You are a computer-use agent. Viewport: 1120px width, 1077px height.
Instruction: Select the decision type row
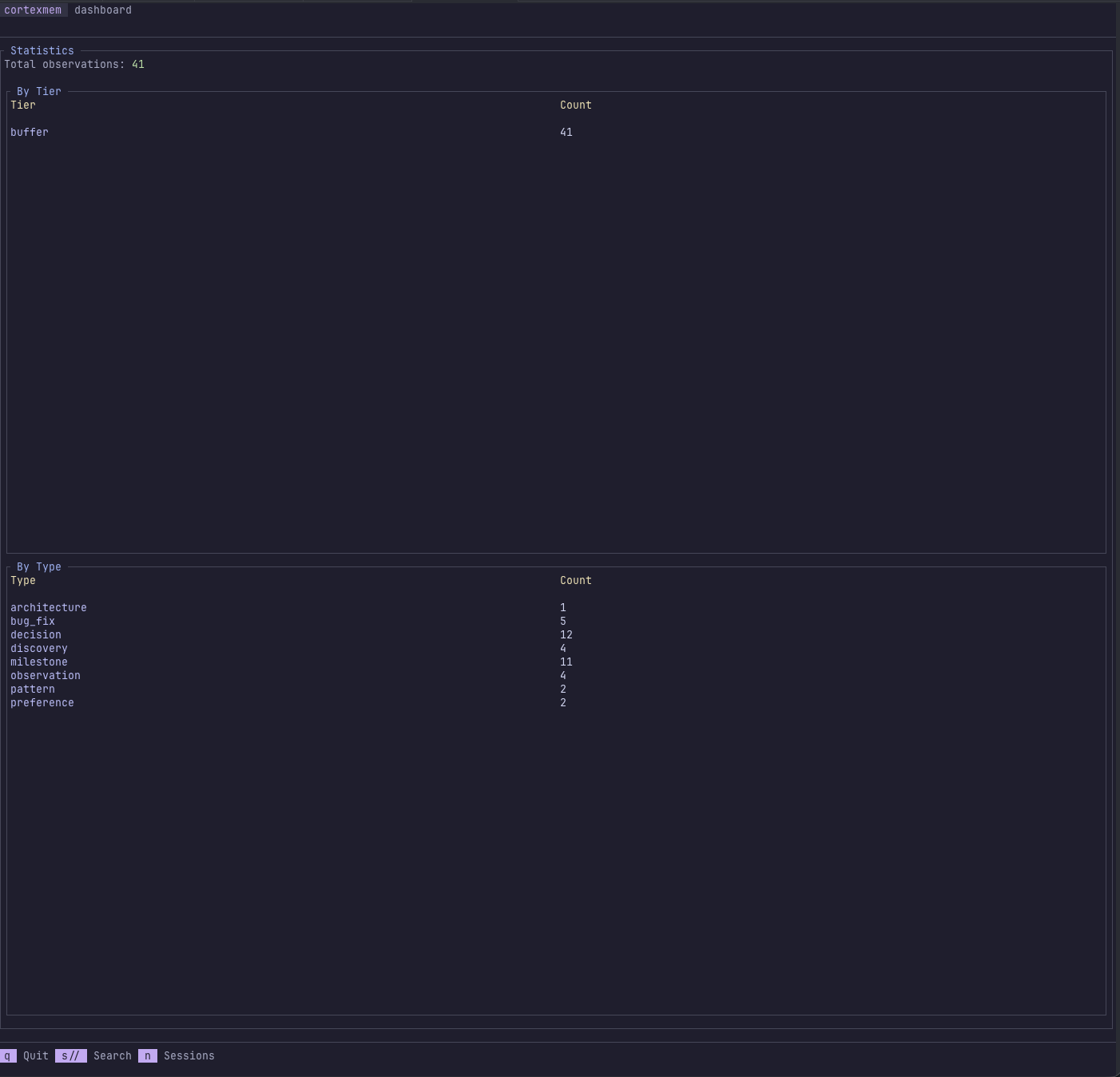(556, 635)
